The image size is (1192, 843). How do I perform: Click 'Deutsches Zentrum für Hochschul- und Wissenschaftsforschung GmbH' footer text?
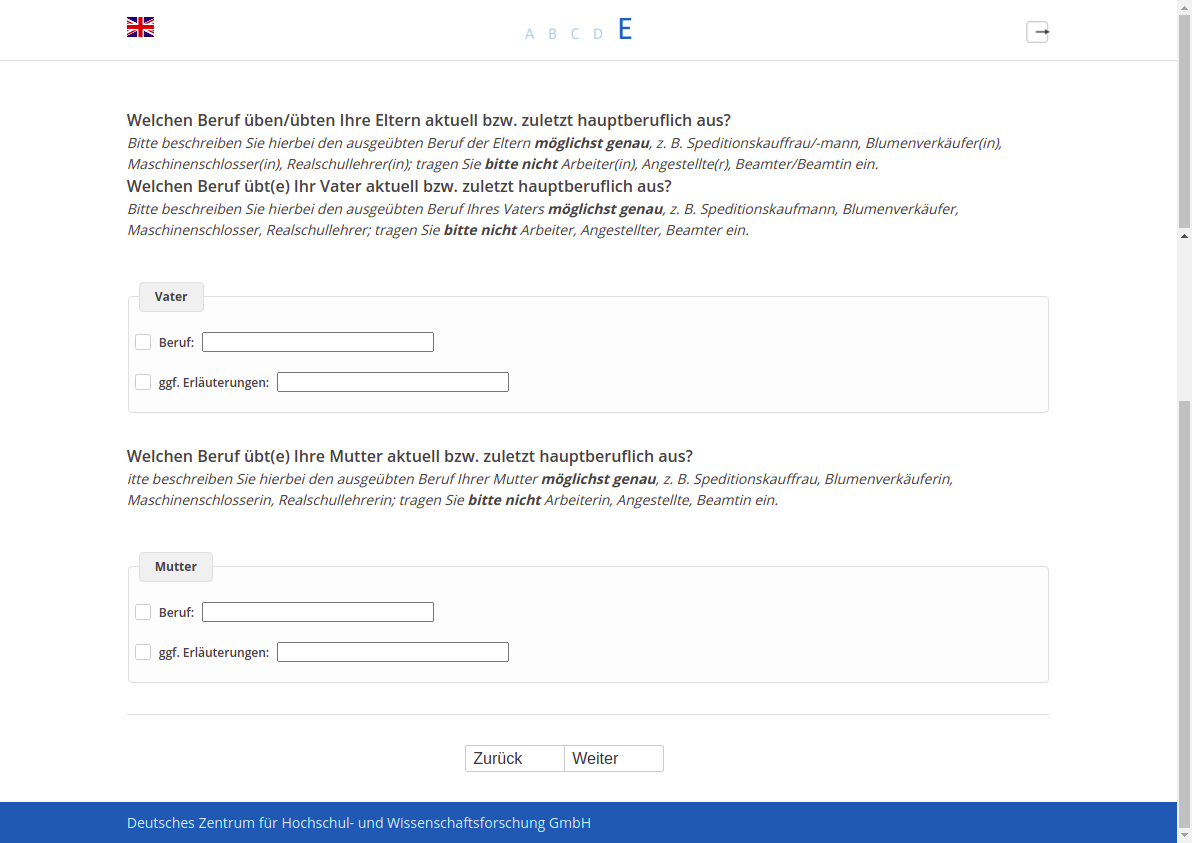click(359, 822)
